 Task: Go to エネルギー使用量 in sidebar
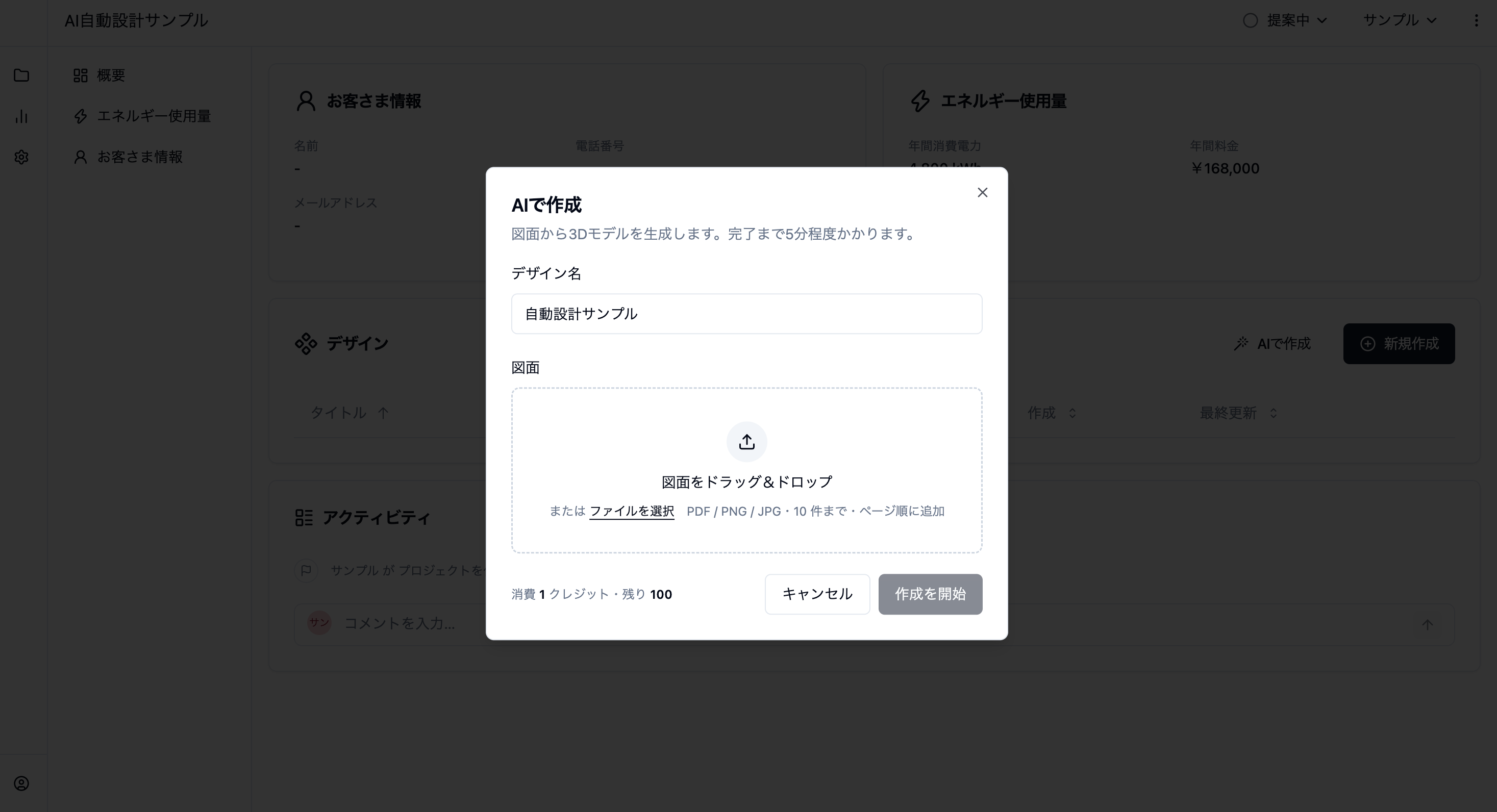pyautogui.click(x=142, y=116)
